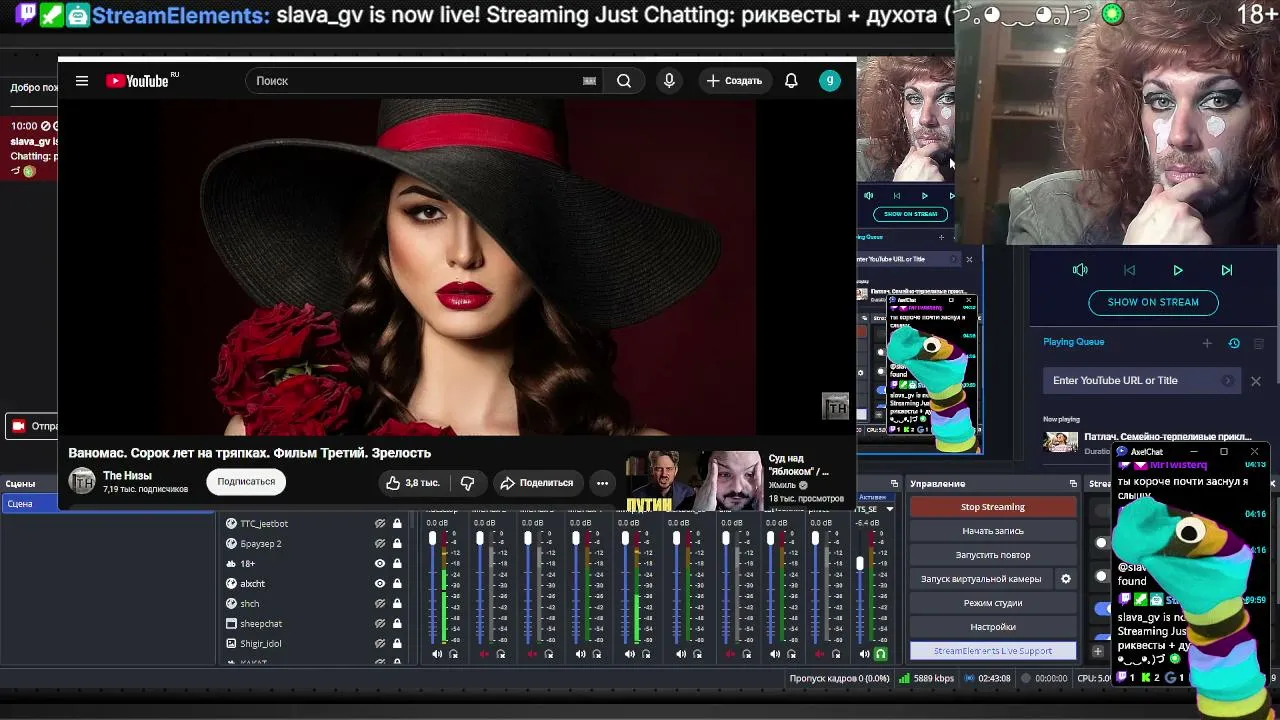The width and height of the screenshot is (1280, 720).
Task: Open more actions menu under the video
Action: tap(602, 483)
